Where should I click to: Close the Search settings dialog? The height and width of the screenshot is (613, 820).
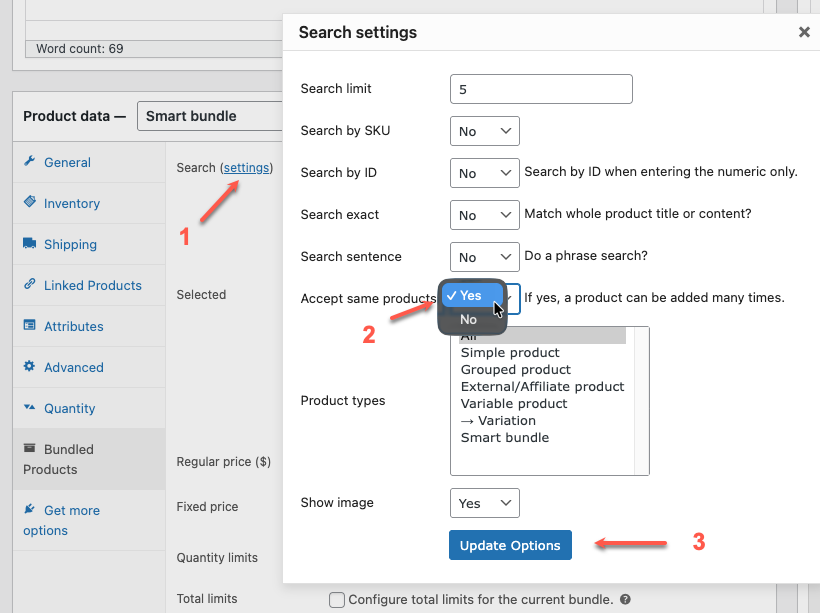tap(804, 32)
